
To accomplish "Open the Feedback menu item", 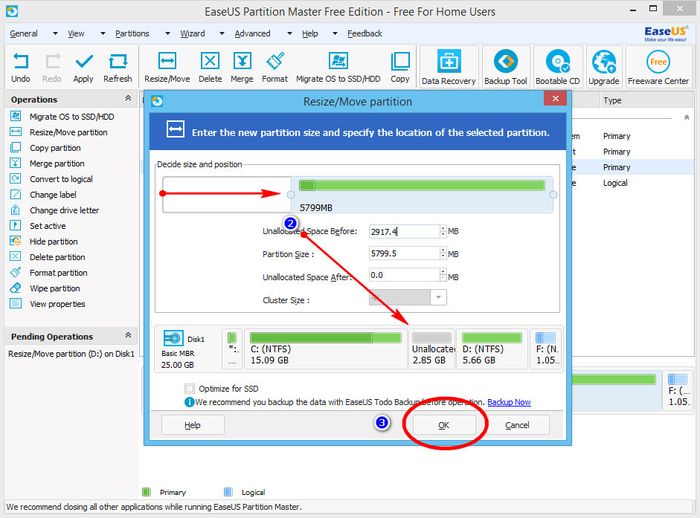I will click(x=365, y=33).
